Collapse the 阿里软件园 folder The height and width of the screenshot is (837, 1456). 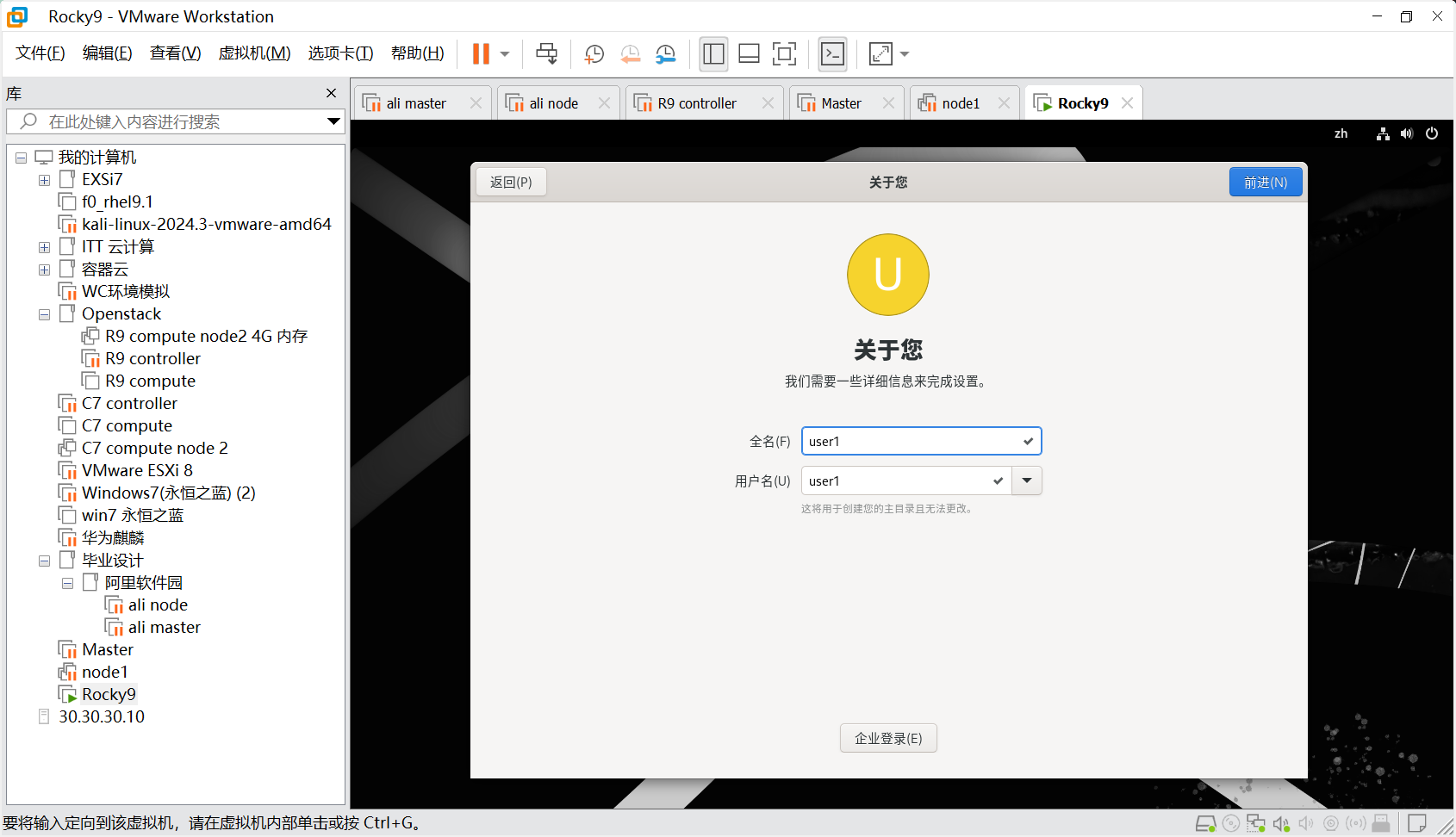click(x=67, y=583)
